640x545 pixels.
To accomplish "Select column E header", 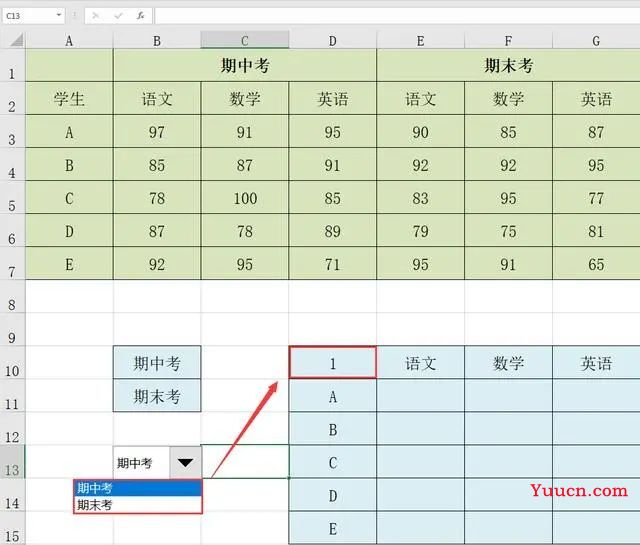I will pos(420,41).
